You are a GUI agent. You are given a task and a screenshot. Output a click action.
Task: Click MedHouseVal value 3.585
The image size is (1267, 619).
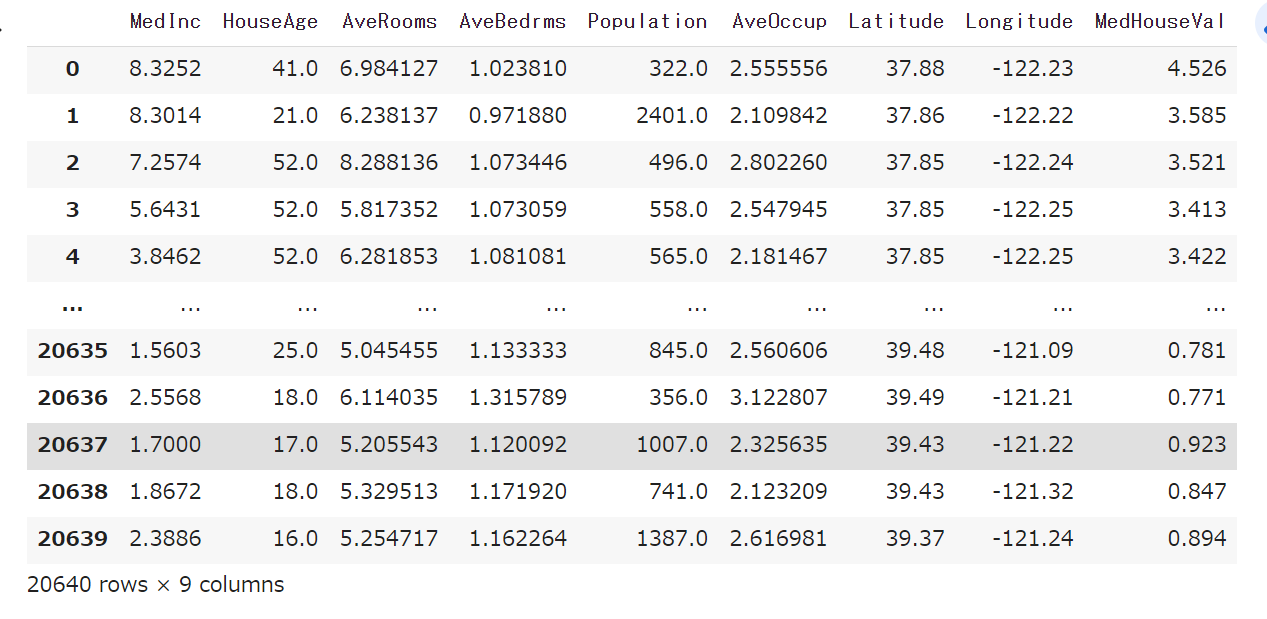click(1197, 116)
